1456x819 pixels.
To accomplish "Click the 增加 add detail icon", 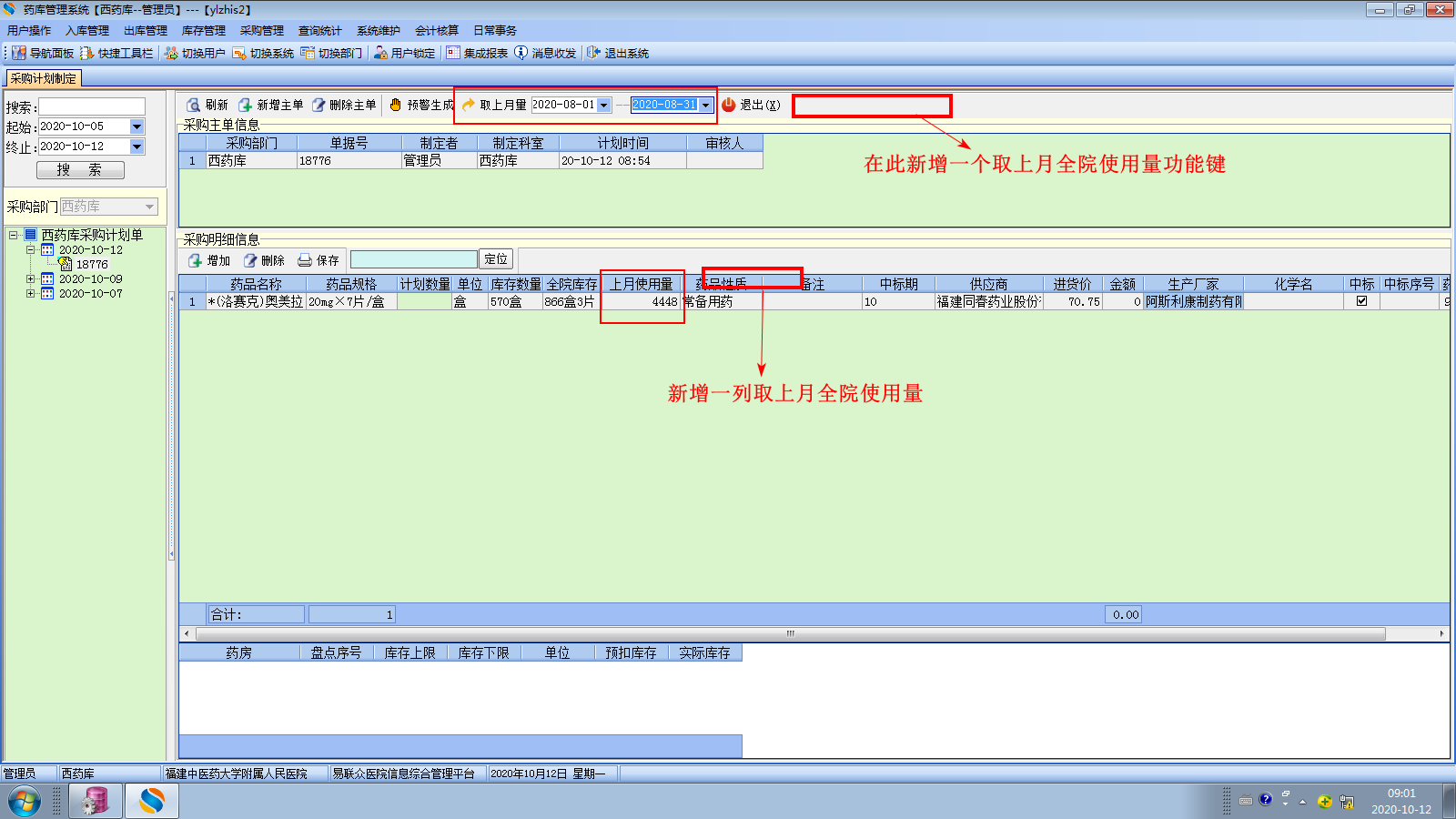I will click(195, 260).
